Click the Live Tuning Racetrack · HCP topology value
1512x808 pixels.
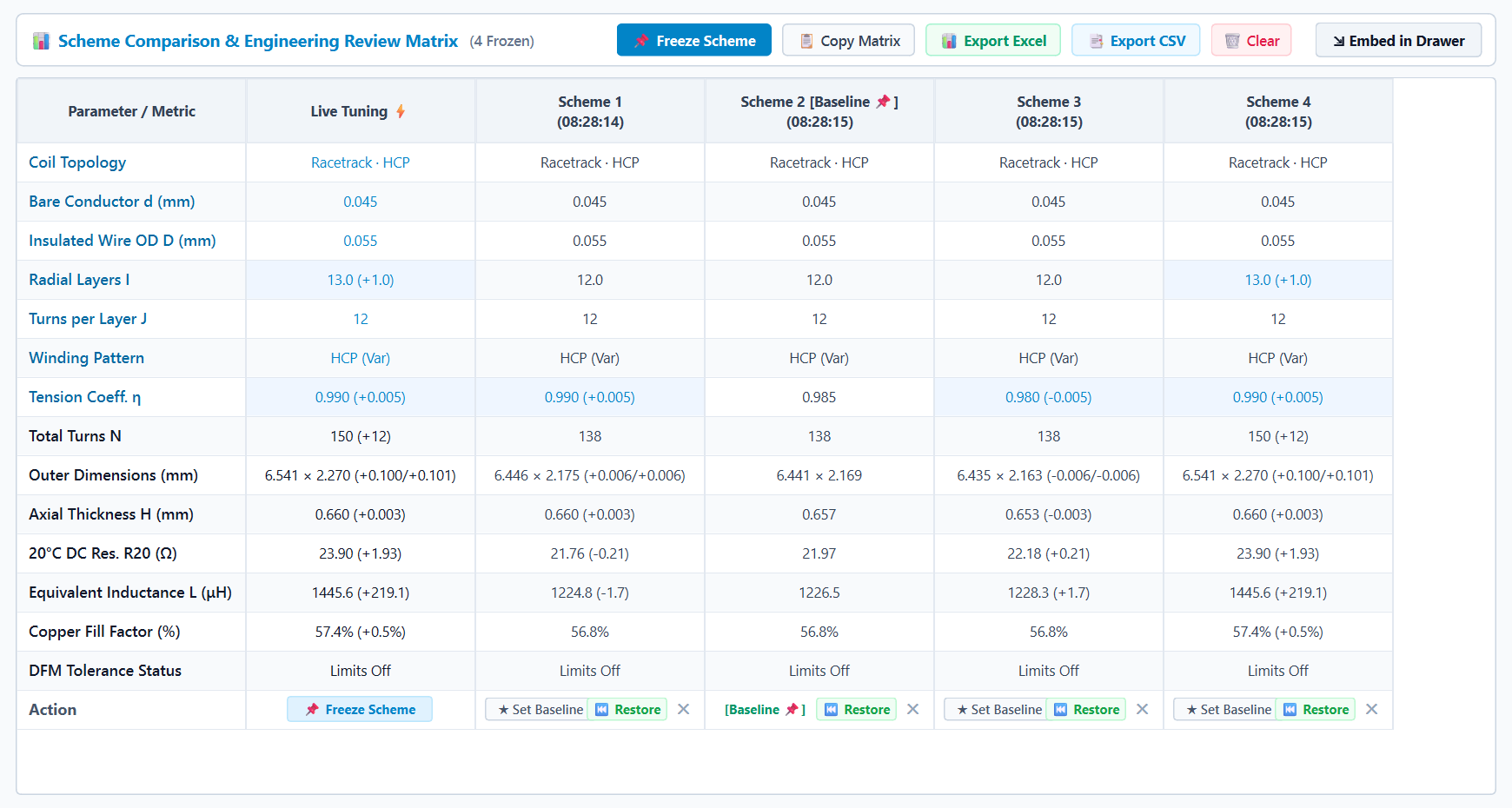click(x=361, y=162)
